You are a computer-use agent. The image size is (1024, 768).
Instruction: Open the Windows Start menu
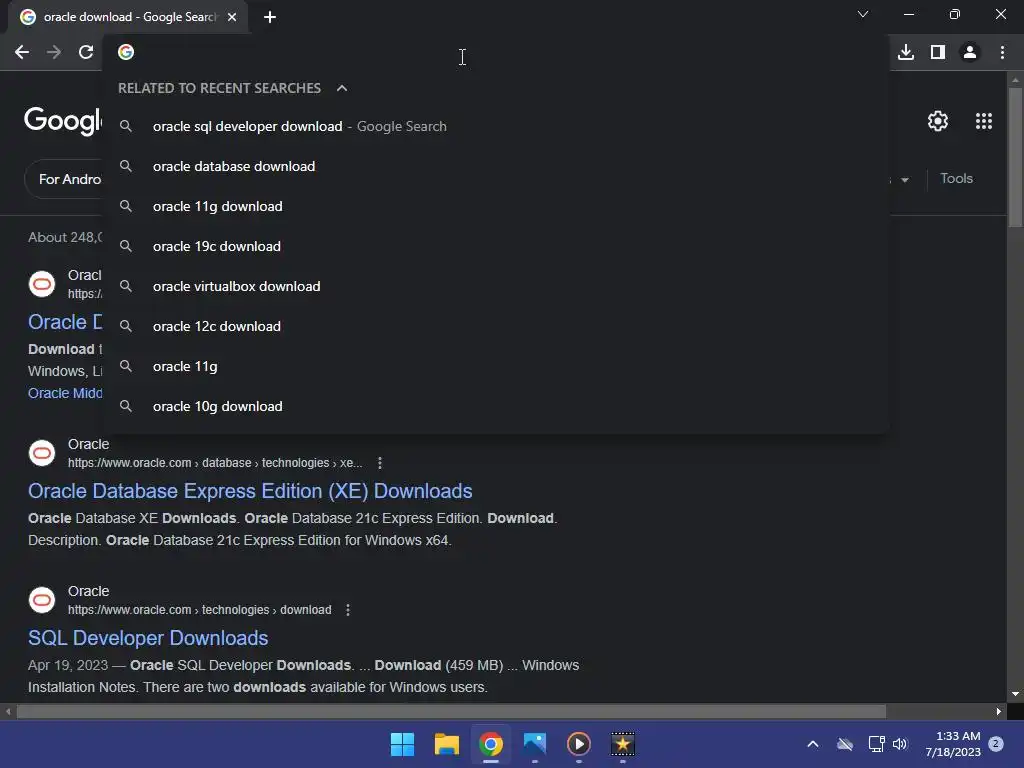point(402,744)
